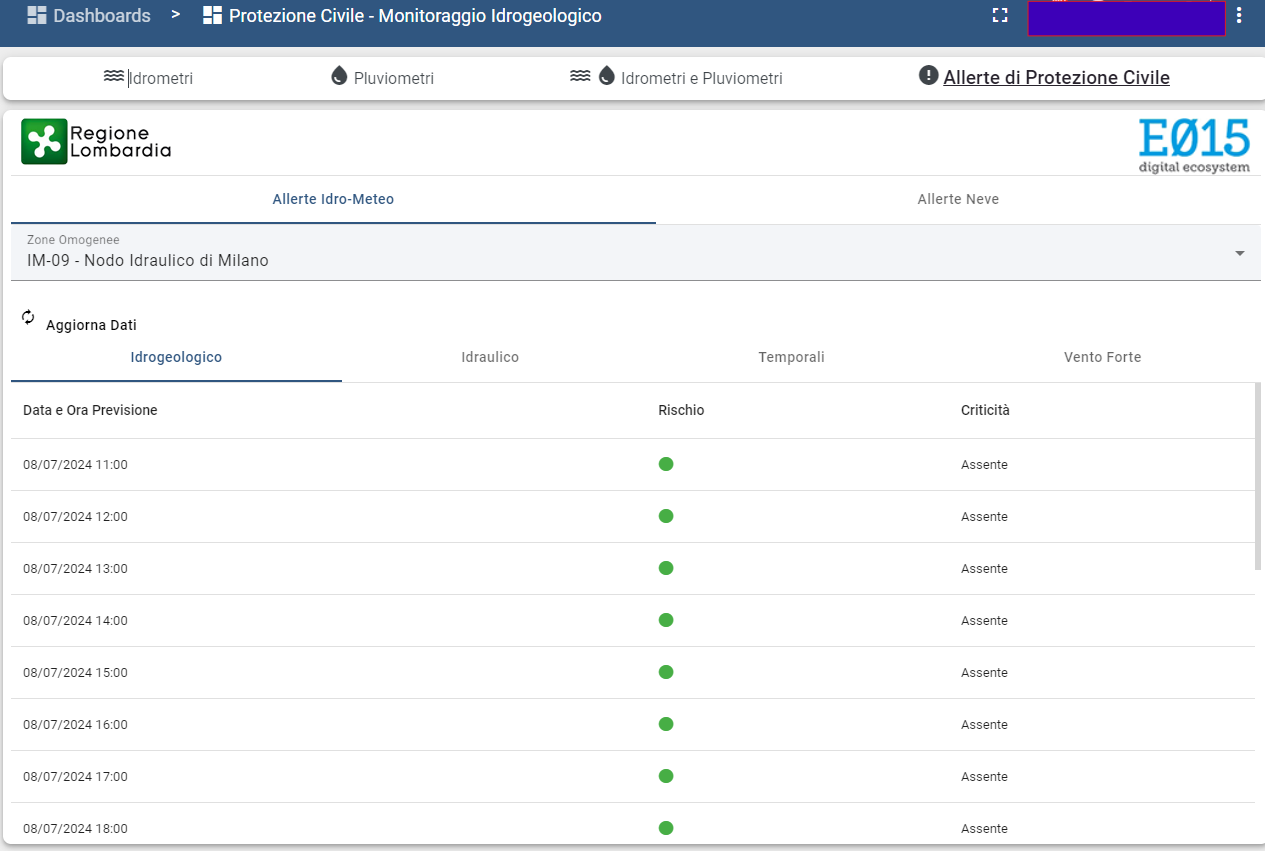Switch to the Vento Forte tab
The height and width of the screenshot is (851, 1265).
[1102, 357]
